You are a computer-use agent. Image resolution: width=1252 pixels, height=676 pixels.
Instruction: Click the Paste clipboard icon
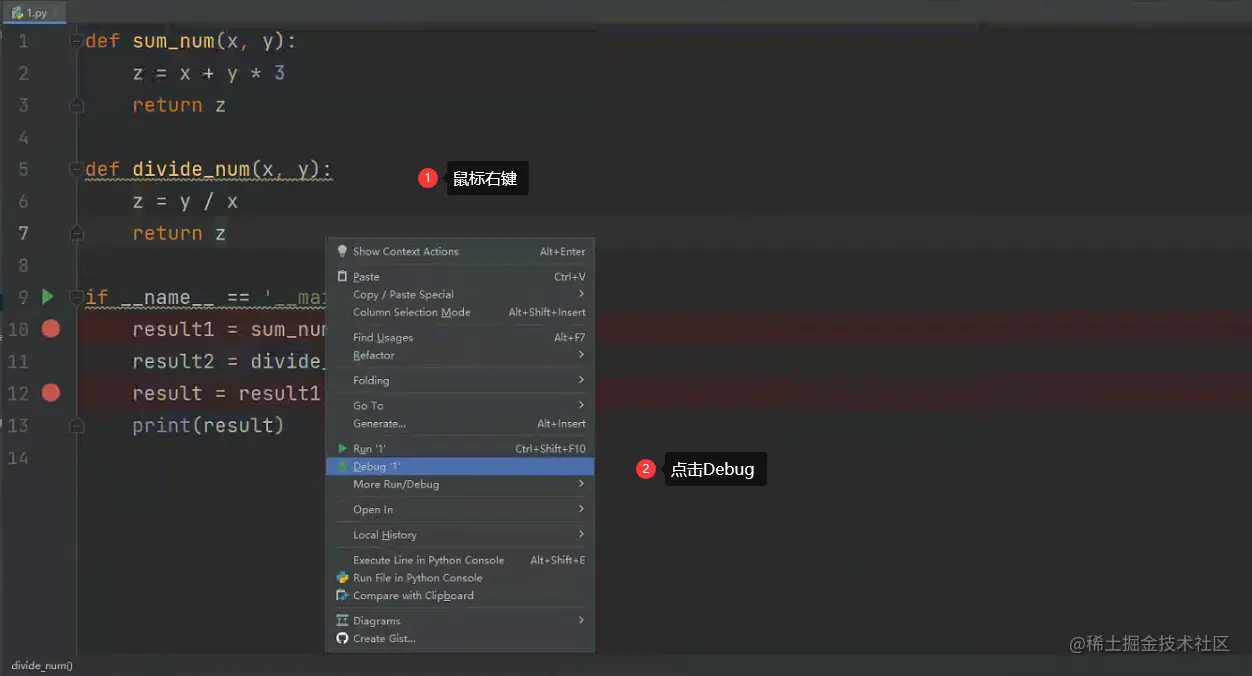pyautogui.click(x=342, y=276)
